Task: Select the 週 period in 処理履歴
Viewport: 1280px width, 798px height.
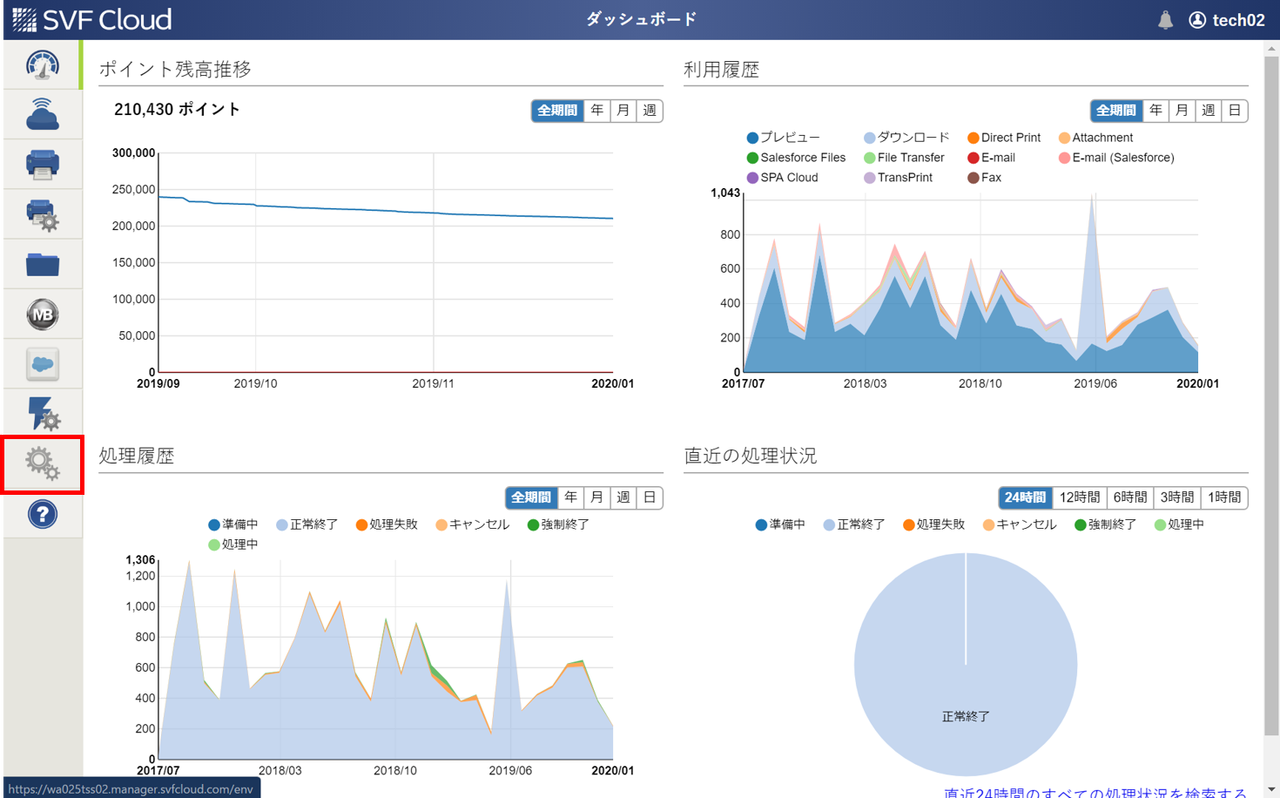Action: [x=622, y=497]
